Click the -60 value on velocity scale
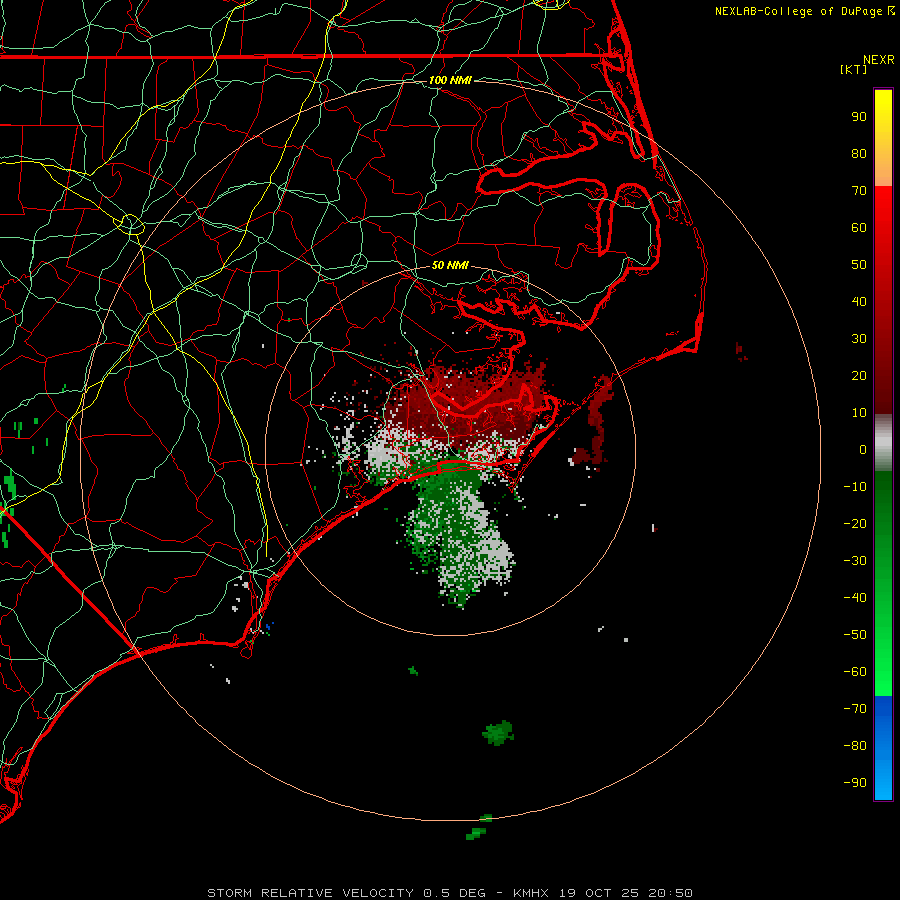The width and height of the screenshot is (900, 900). click(x=855, y=672)
